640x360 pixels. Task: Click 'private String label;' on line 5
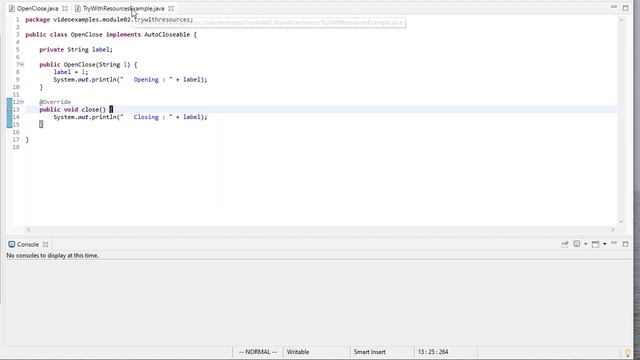click(x=76, y=49)
